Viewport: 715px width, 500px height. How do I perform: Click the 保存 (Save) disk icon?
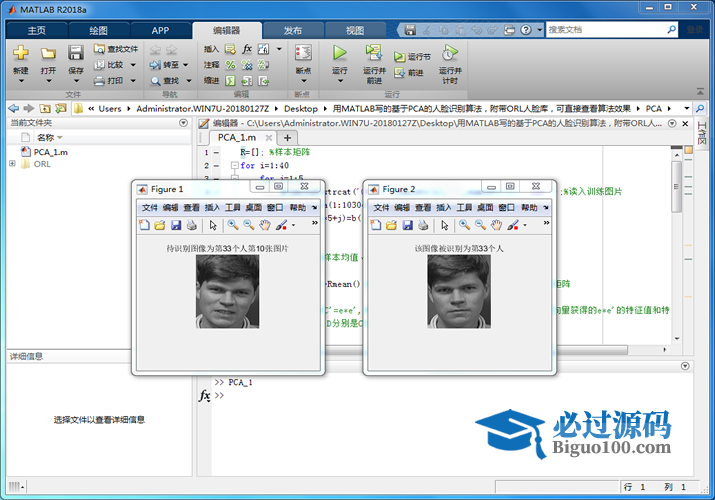(x=76, y=53)
